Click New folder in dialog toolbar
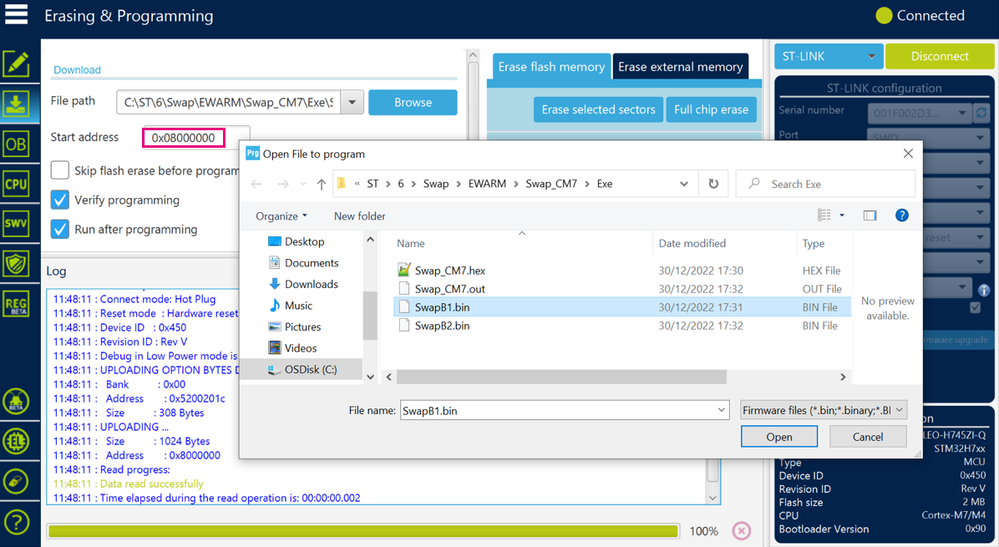 pyautogui.click(x=359, y=216)
